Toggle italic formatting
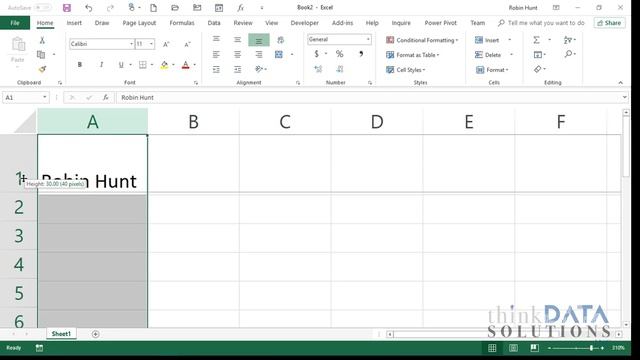 (101, 64)
